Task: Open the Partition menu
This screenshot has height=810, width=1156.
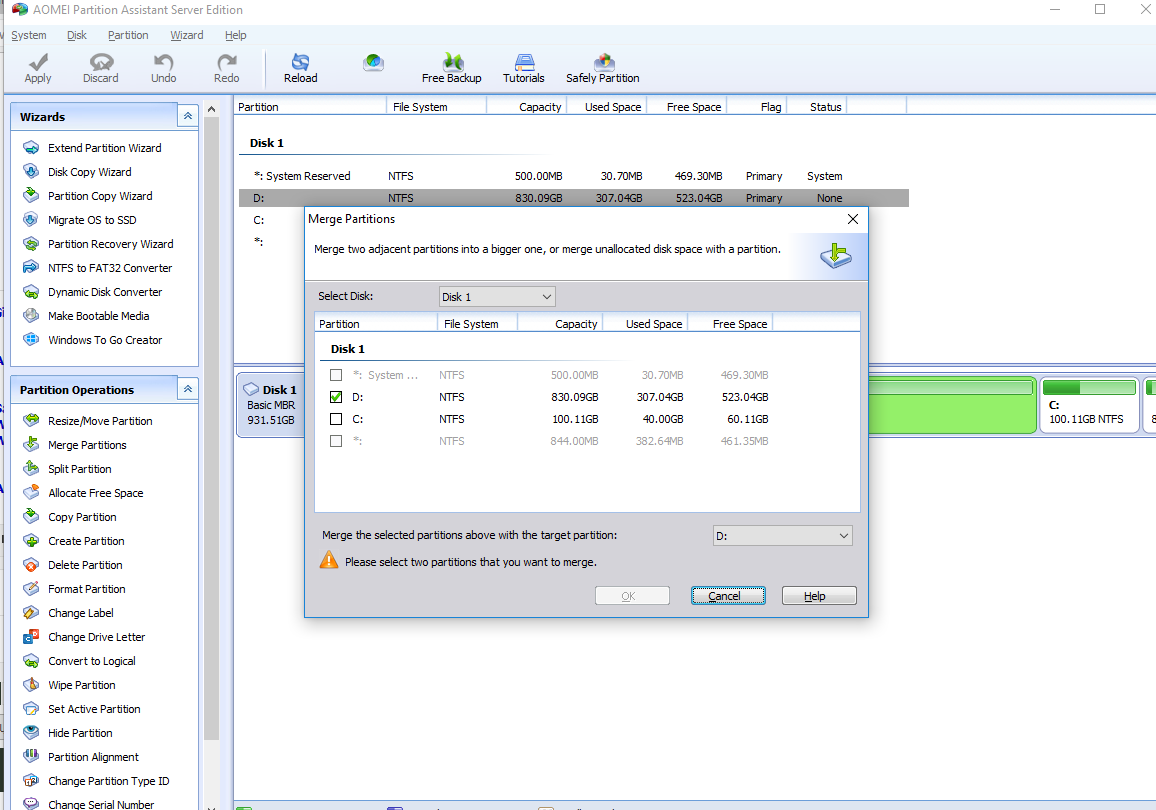Action: 128,35
